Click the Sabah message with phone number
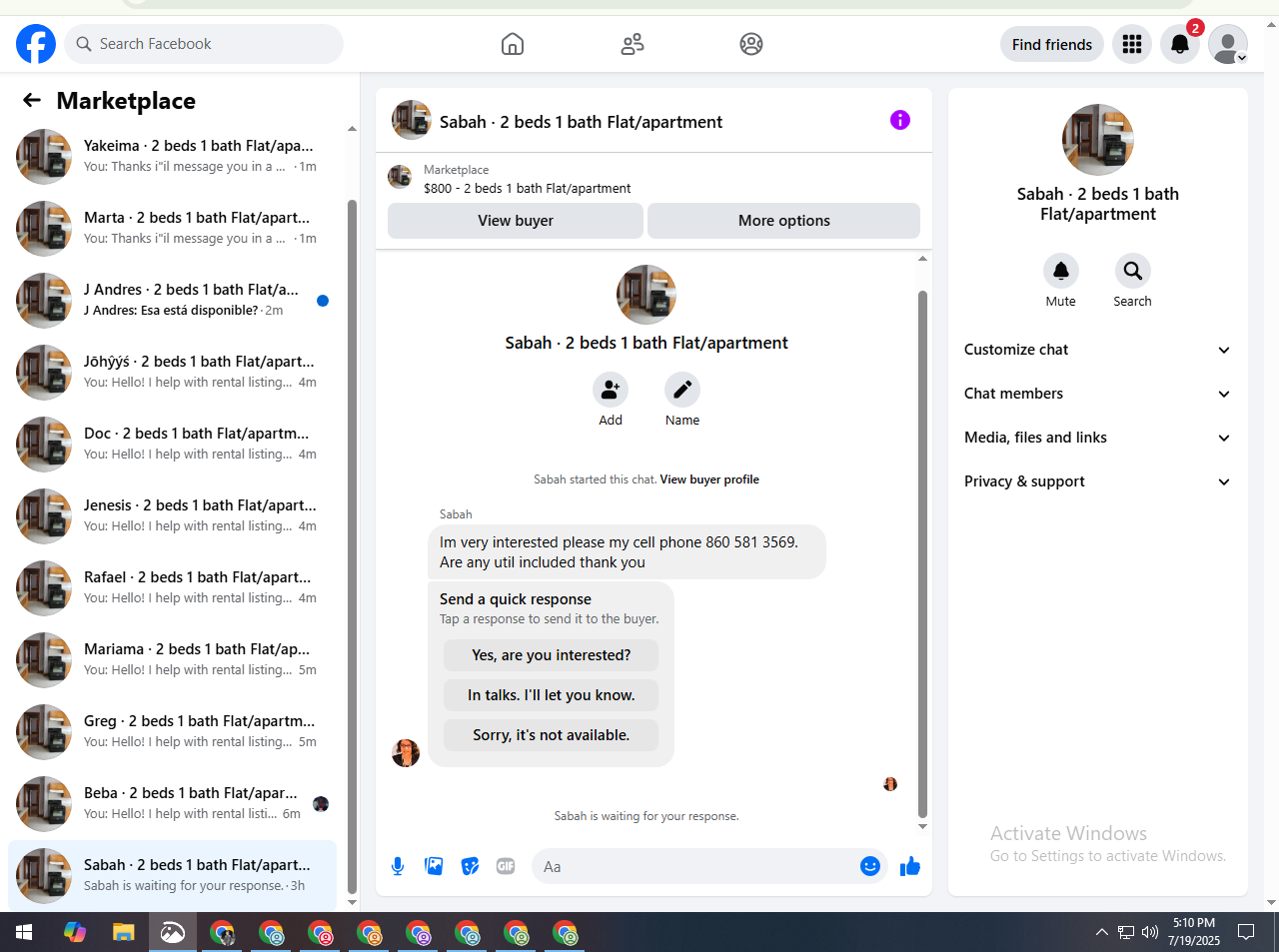This screenshot has height=952, width=1279. [627, 551]
